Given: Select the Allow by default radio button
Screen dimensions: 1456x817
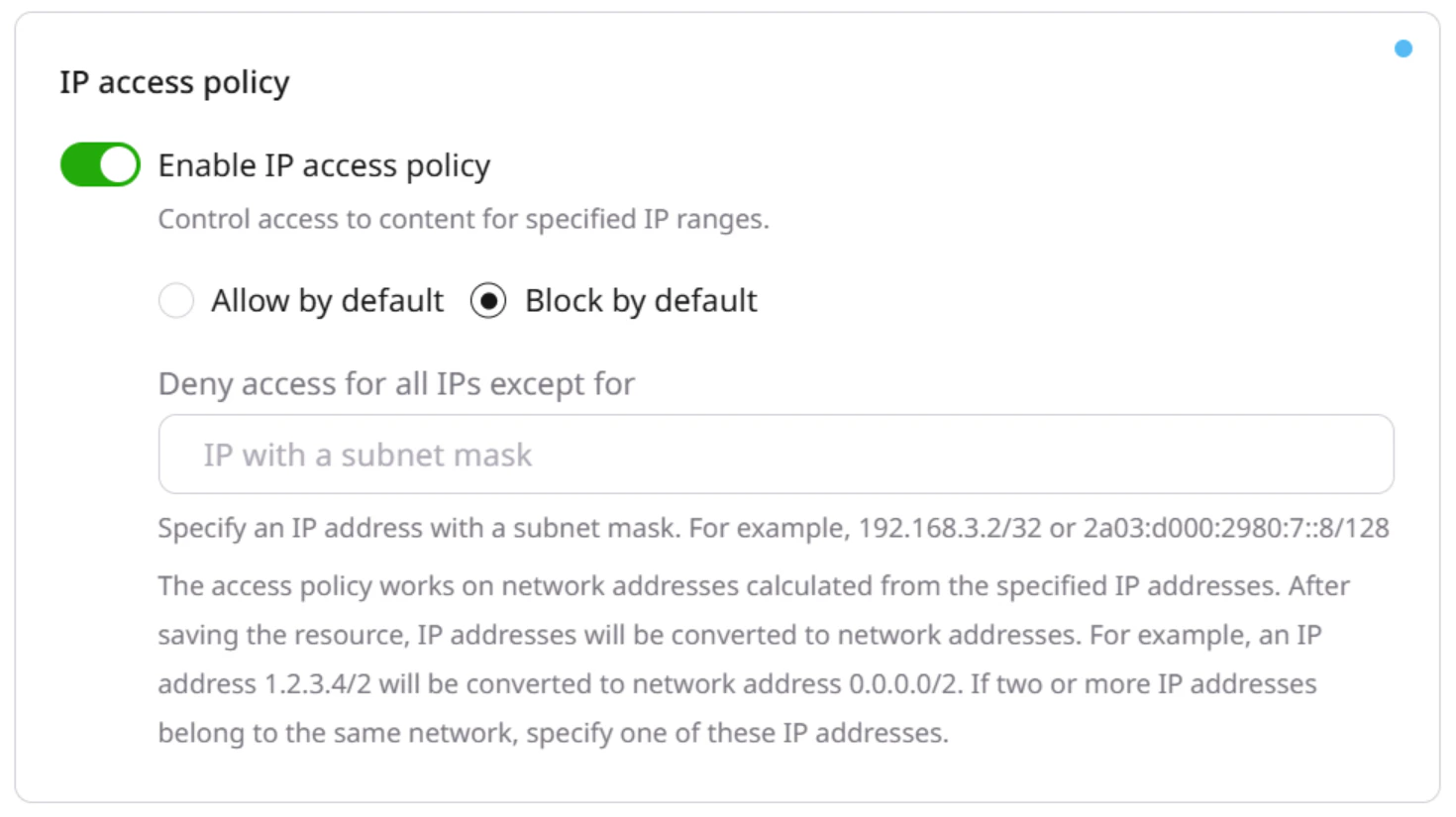Looking at the screenshot, I should [176, 300].
